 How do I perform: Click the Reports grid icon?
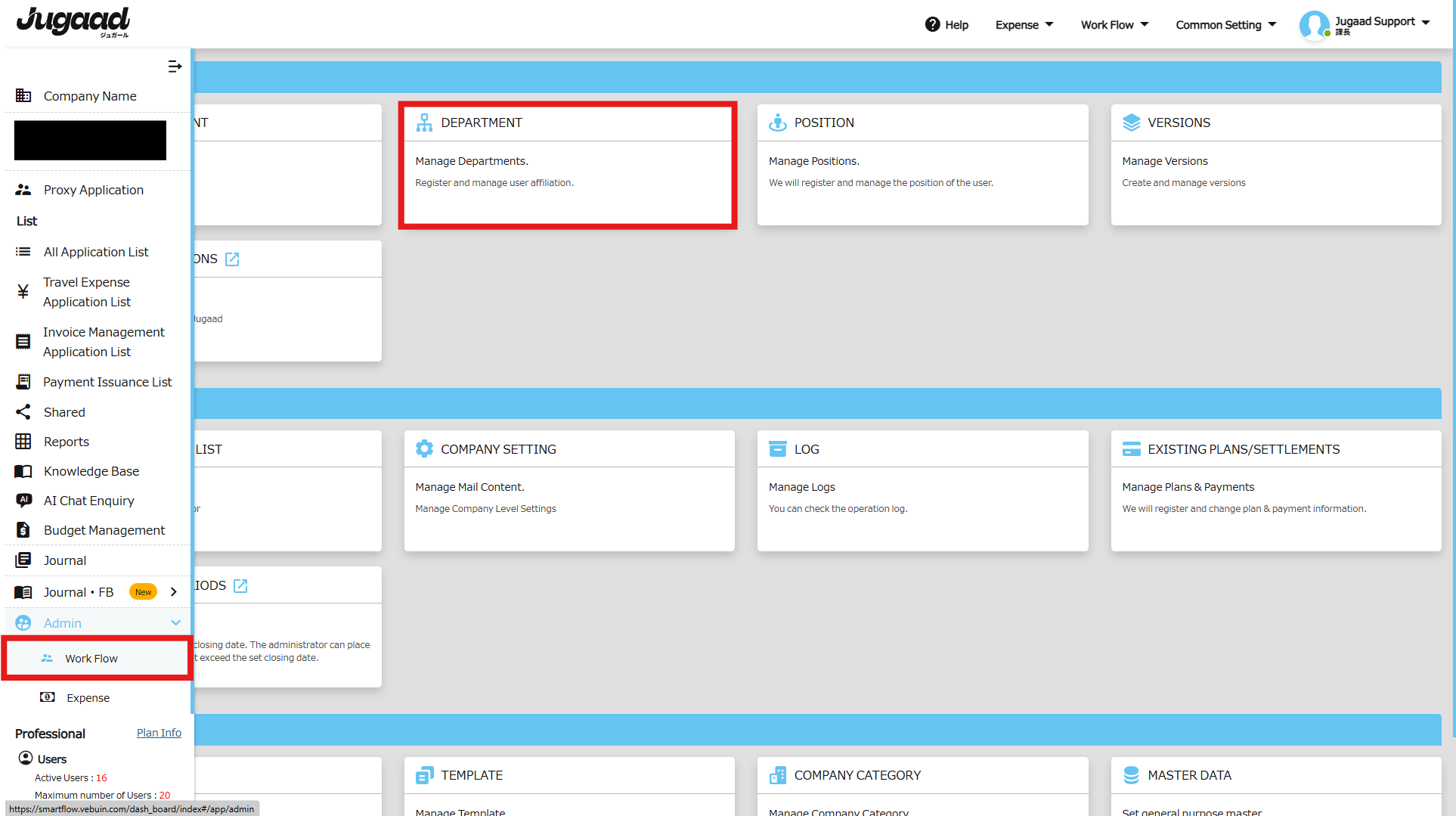23,442
